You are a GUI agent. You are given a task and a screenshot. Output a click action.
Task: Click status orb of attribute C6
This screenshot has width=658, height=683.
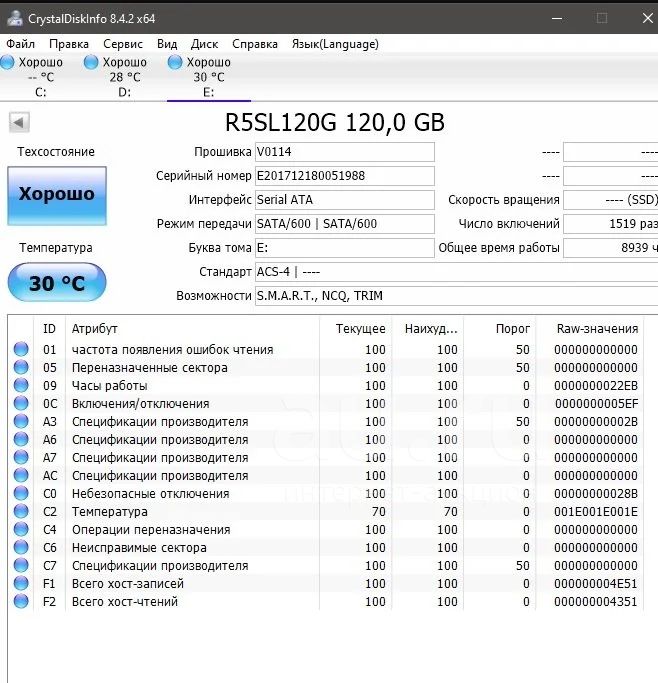coord(21,547)
